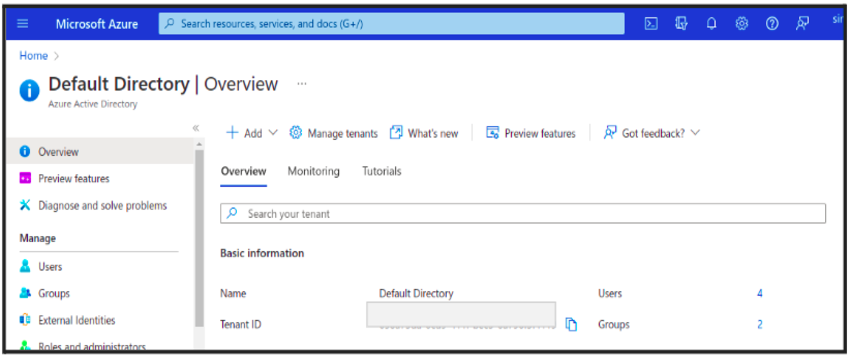Image resolution: width=850 pixels, height=360 pixels.
Task: Click the plus icon beside Add
Action: 232,133
